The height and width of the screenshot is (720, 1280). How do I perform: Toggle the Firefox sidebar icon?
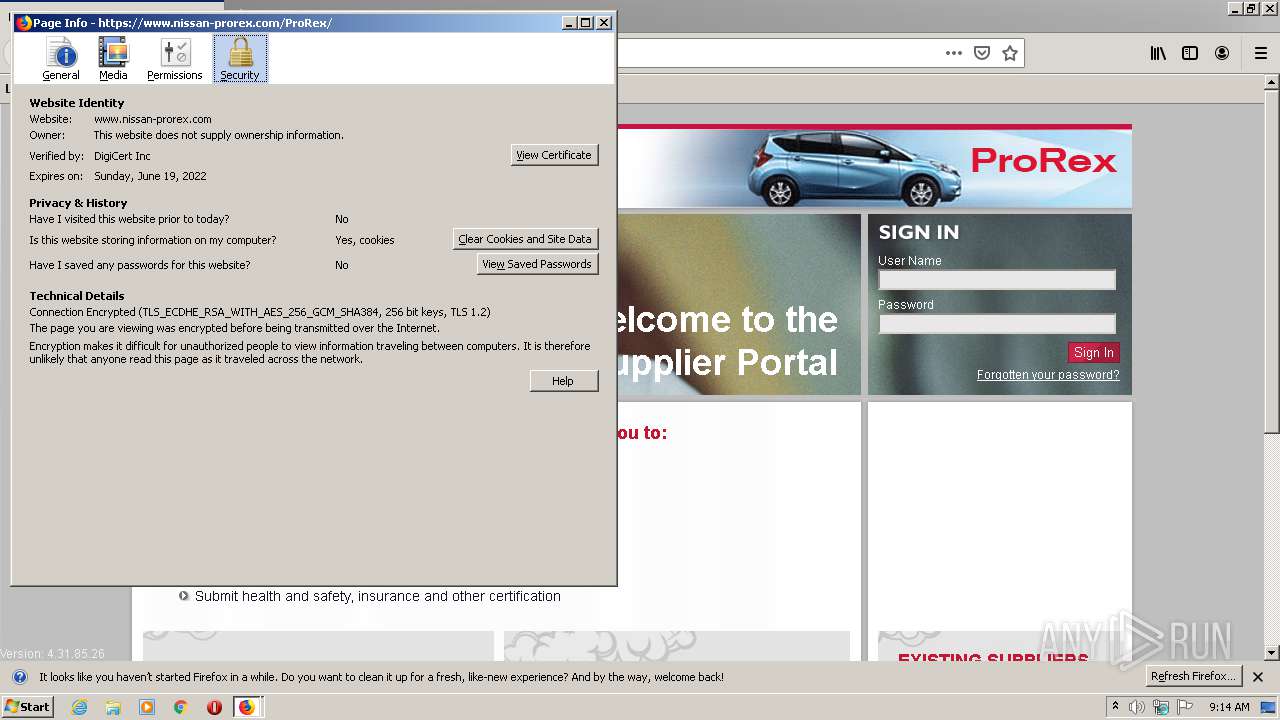pos(1190,53)
